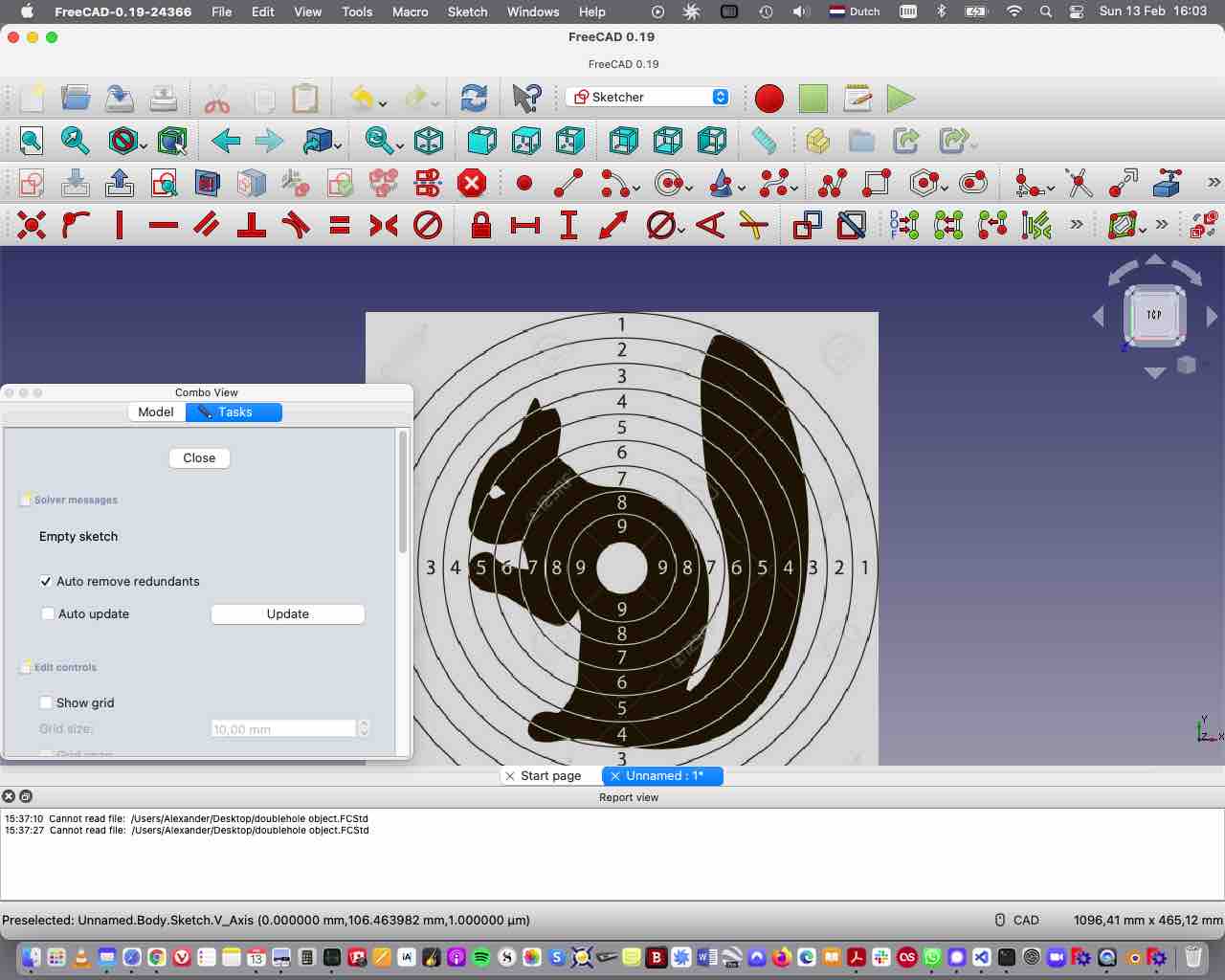
Task: Rotate view with navigation cube right arrow
Action: [x=1213, y=316]
